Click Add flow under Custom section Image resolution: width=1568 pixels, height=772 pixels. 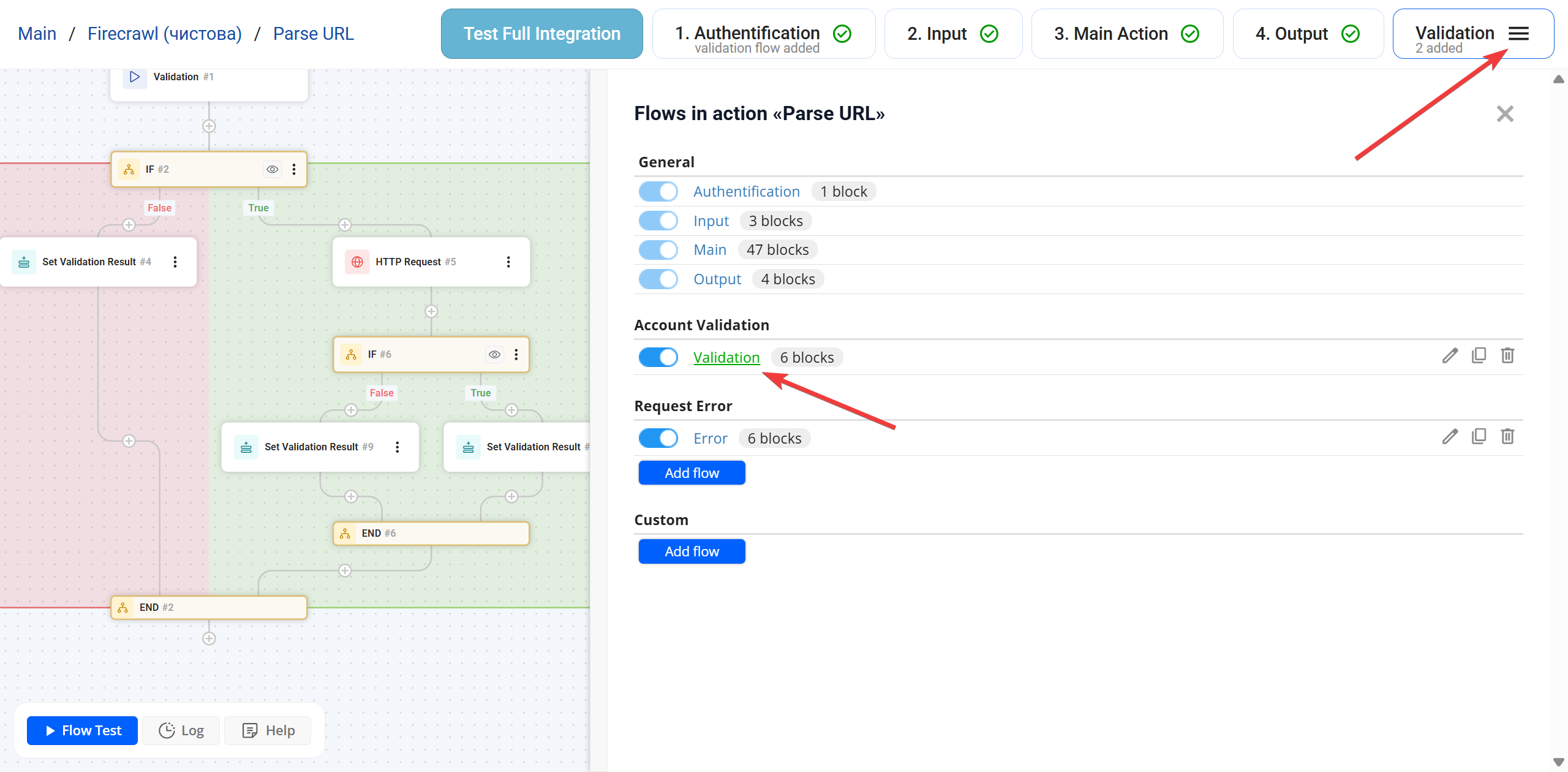click(692, 551)
